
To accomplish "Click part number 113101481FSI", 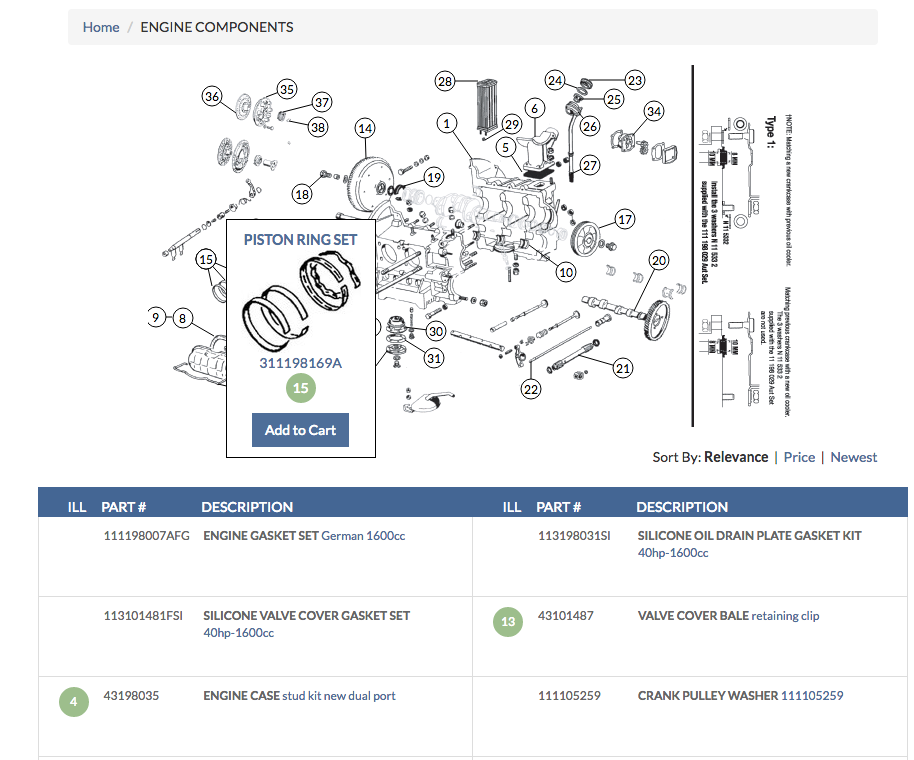I will tap(143, 615).
